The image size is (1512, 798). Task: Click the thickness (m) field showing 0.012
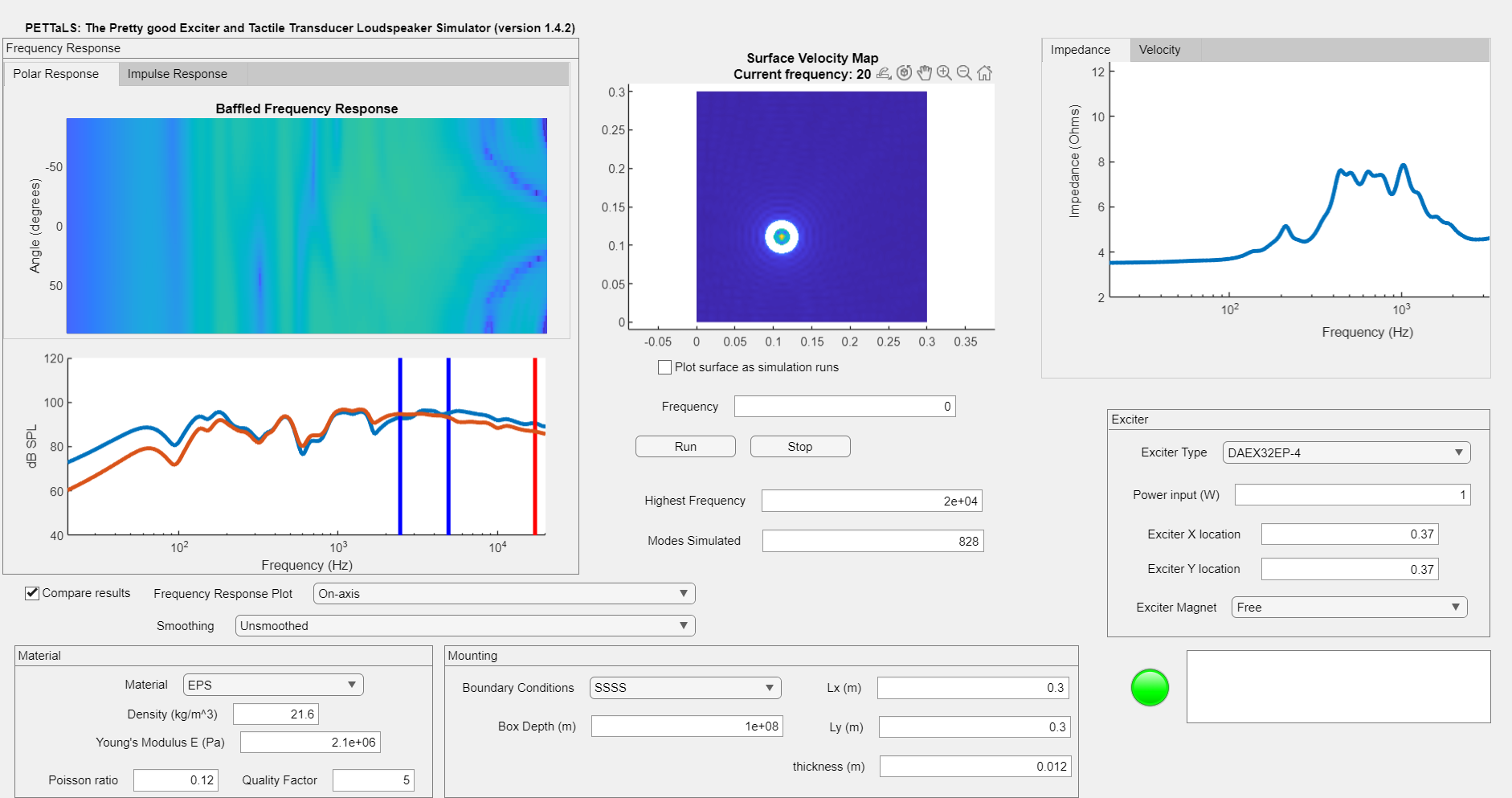coord(975,767)
